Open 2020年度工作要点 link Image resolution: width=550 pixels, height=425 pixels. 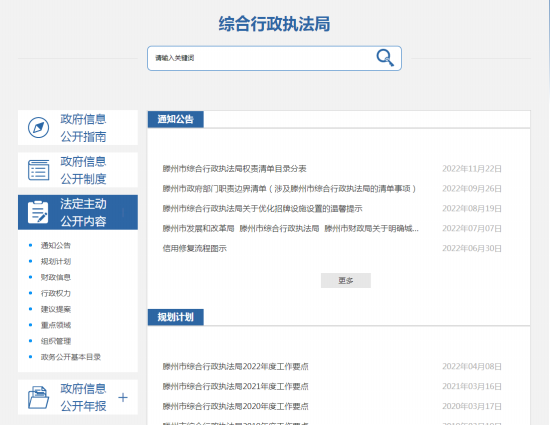[x=235, y=406]
